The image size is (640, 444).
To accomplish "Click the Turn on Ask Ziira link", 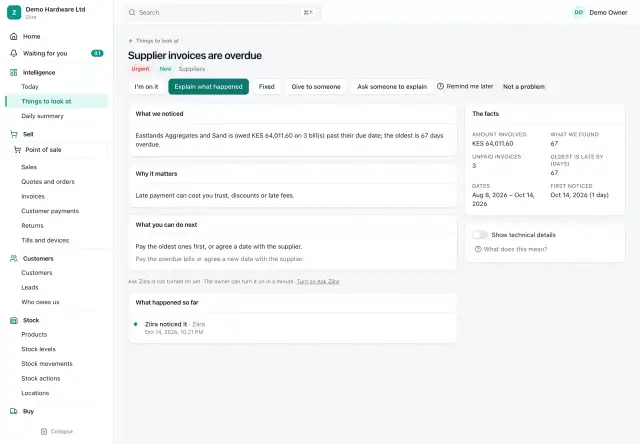I will 318,282.
